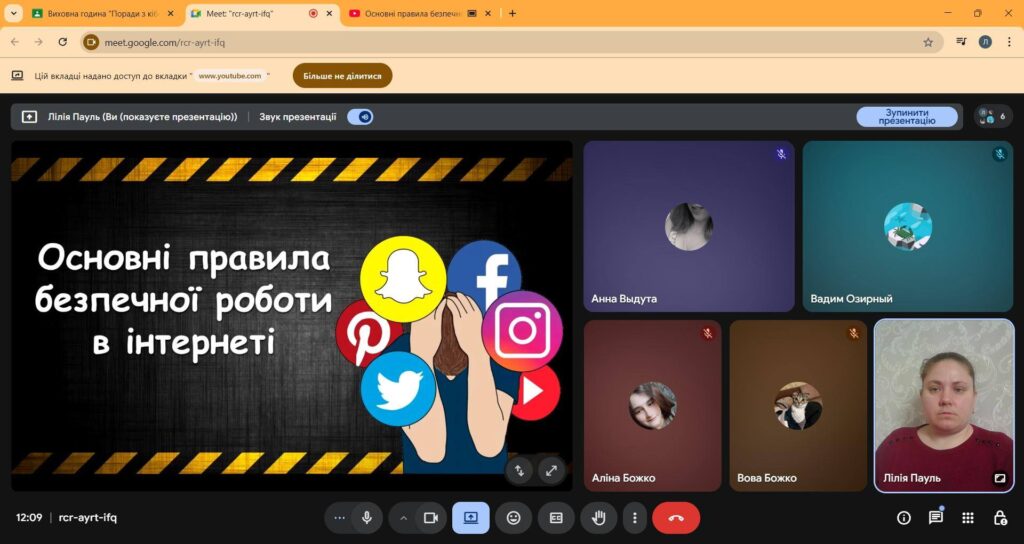Open the activities grid icon
1024x544 pixels.
pos(968,518)
